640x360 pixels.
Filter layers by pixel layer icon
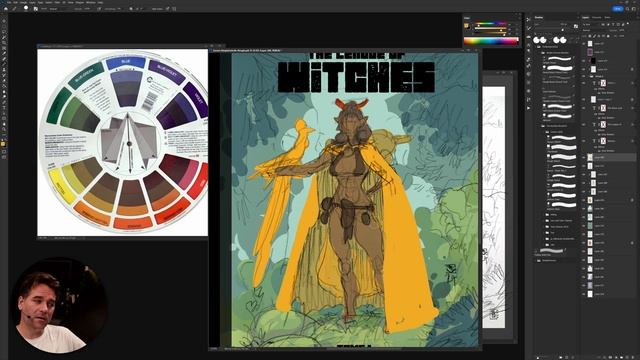pos(603,24)
